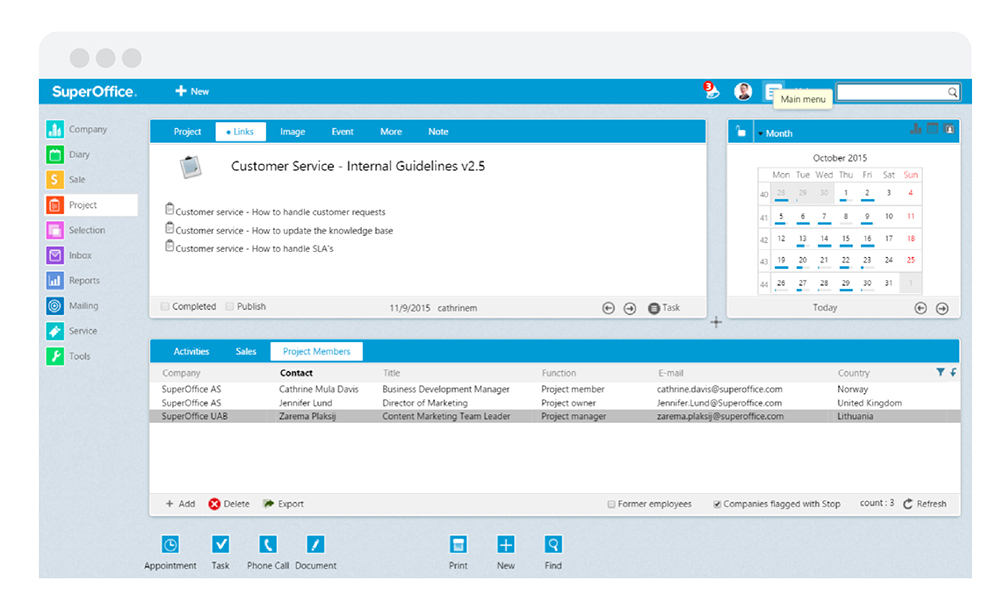Click the Refresh button
The height and width of the screenshot is (600, 1000).
(x=925, y=504)
